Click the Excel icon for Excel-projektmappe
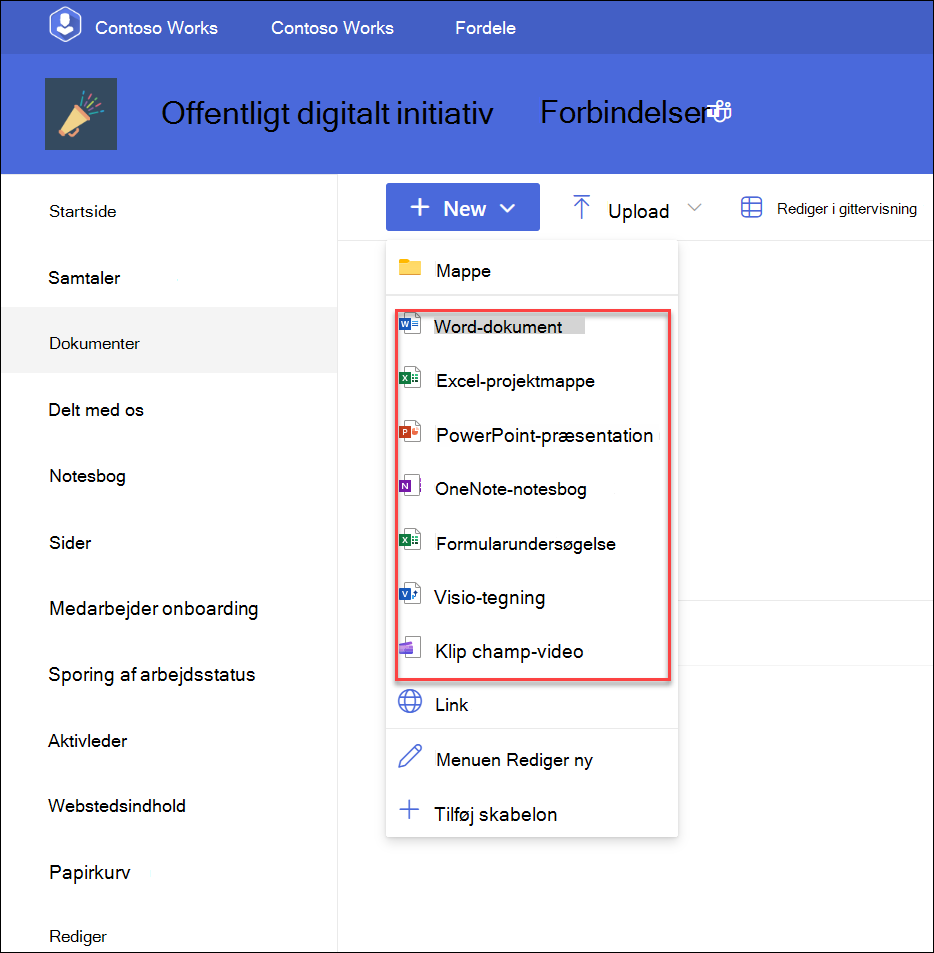The width and height of the screenshot is (934, 953). tap(410, 378)
